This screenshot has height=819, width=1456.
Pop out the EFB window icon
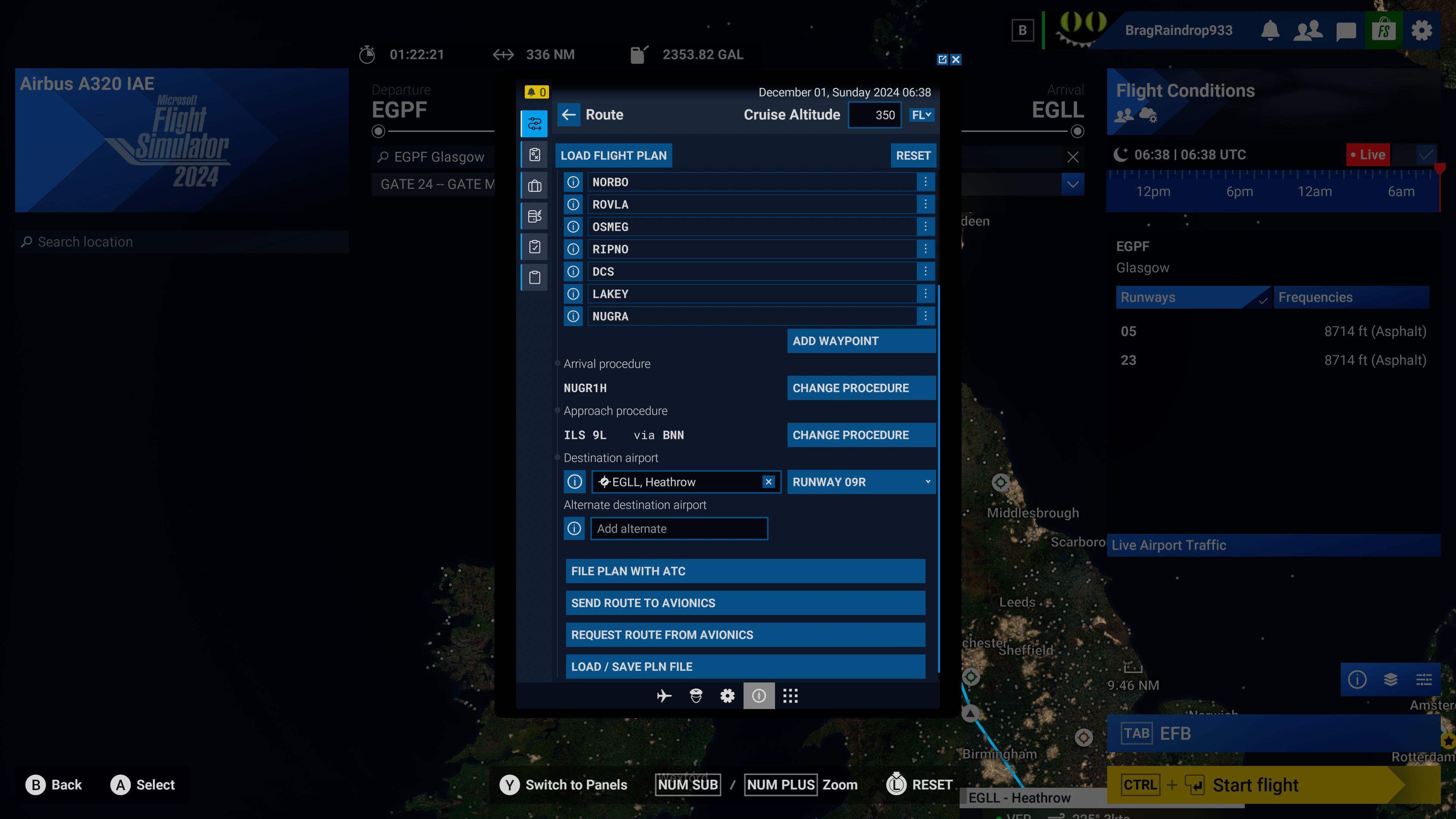[942, 60]
